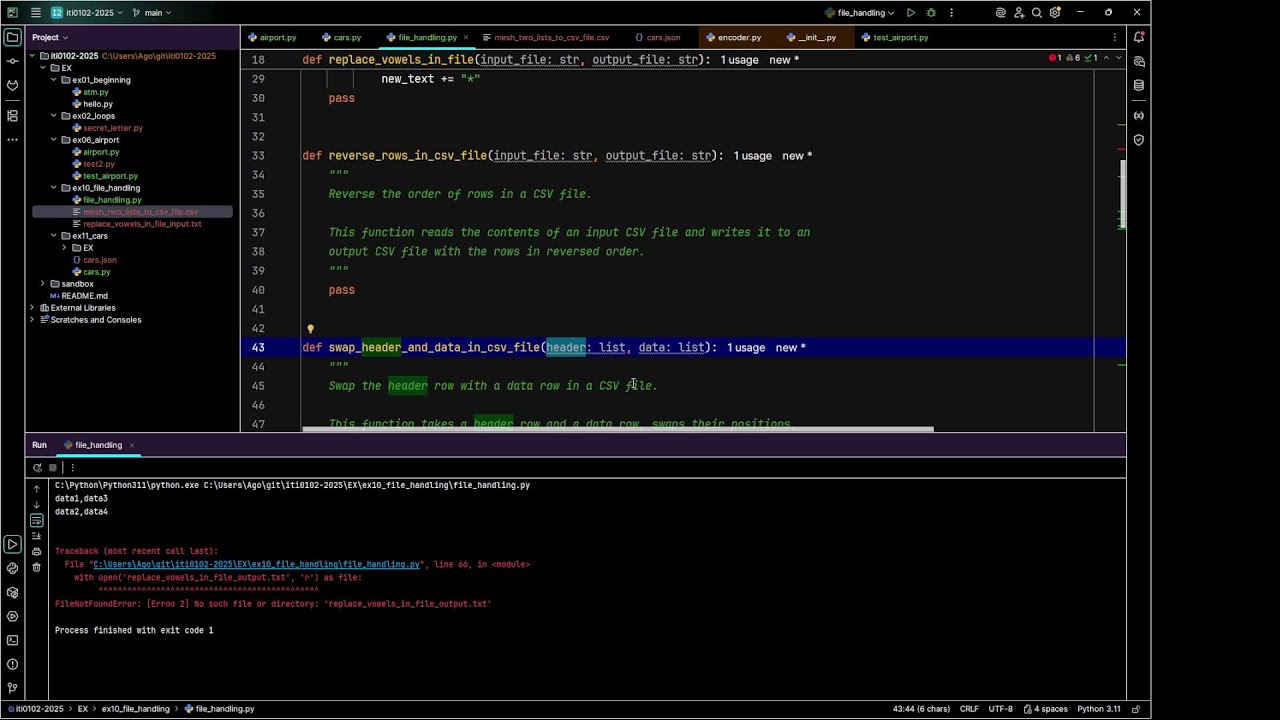1280x720 pixels.
Task: Click UTF-8 encoding in status bar
Action: click(1001, 709)
